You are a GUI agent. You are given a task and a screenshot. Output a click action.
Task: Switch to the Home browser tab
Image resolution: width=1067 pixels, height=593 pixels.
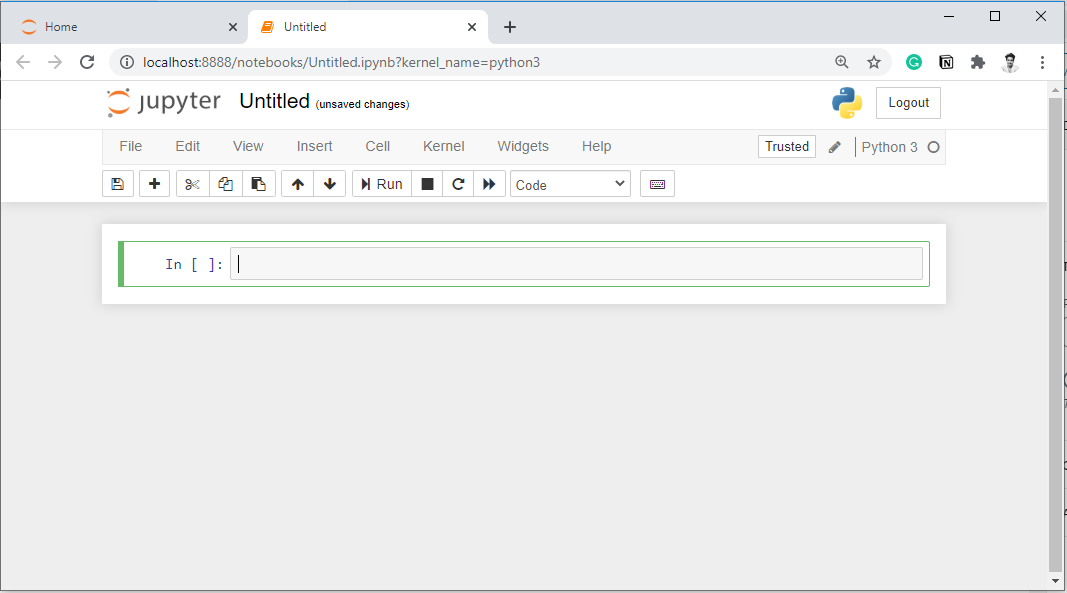pos(61,27)
